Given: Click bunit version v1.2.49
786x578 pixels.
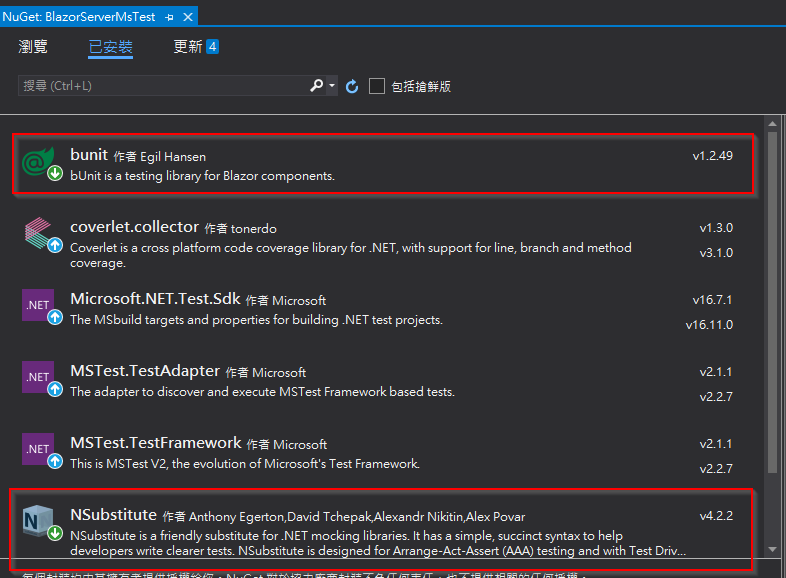Looking at the screenshot, I should (x=712, y=156).
